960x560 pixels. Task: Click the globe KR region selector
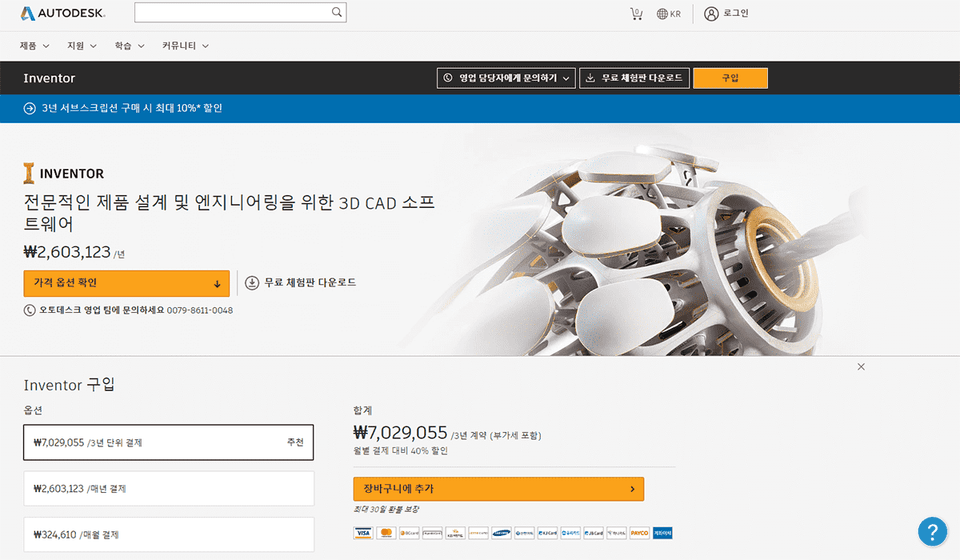[669, 13]
